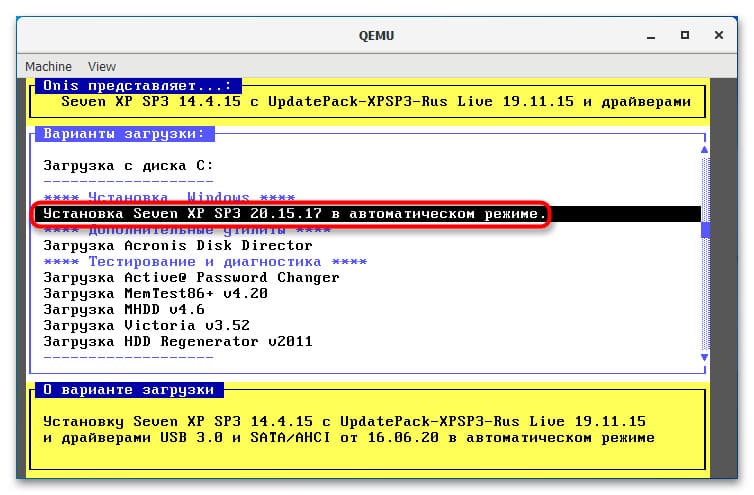Select 'Загрузка Active@ Password Changer' option
754x495 pixels.
click(x=191, y=277)
